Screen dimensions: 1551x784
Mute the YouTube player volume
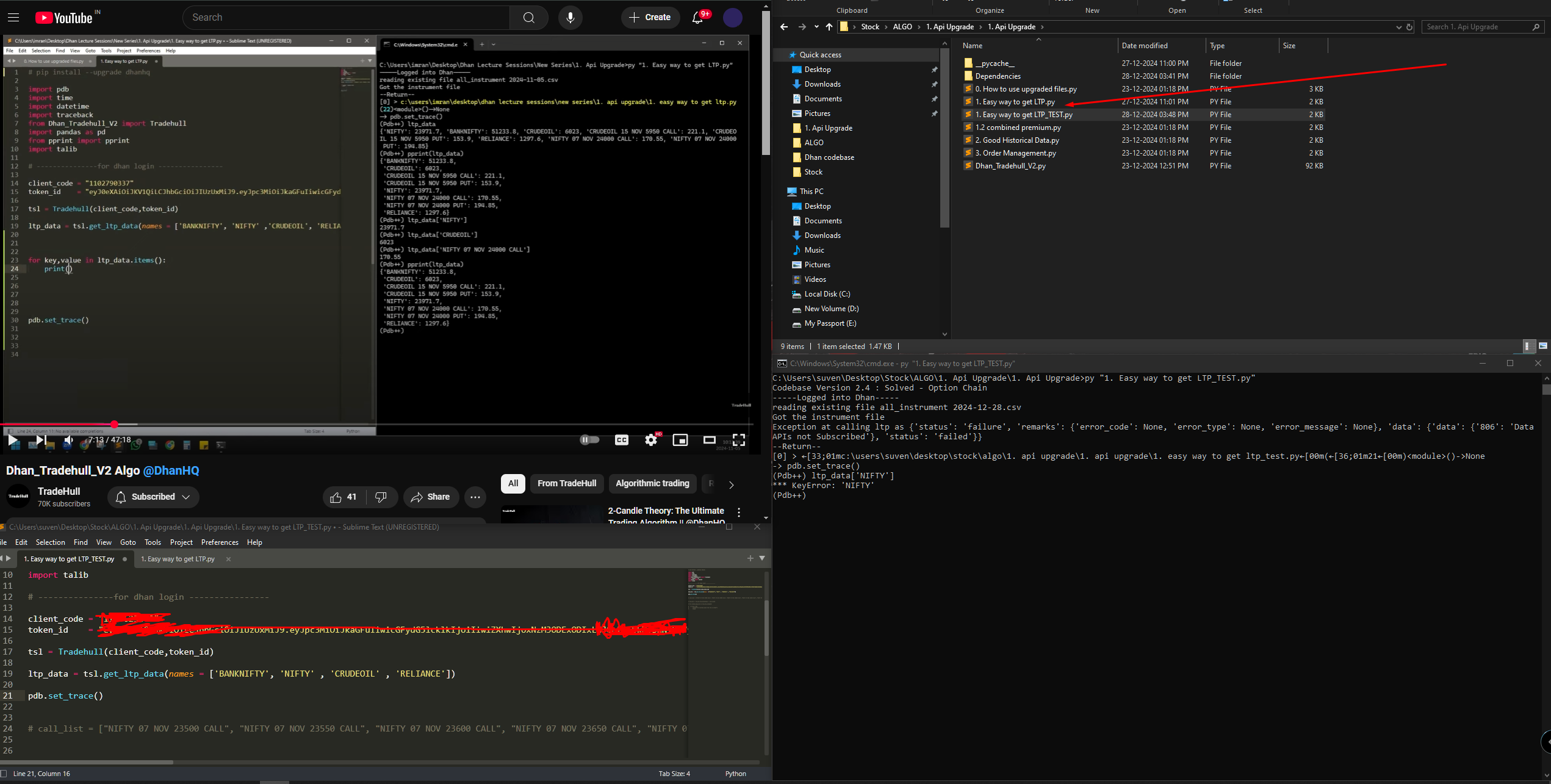pyautogui.click(x=68, y=440)
